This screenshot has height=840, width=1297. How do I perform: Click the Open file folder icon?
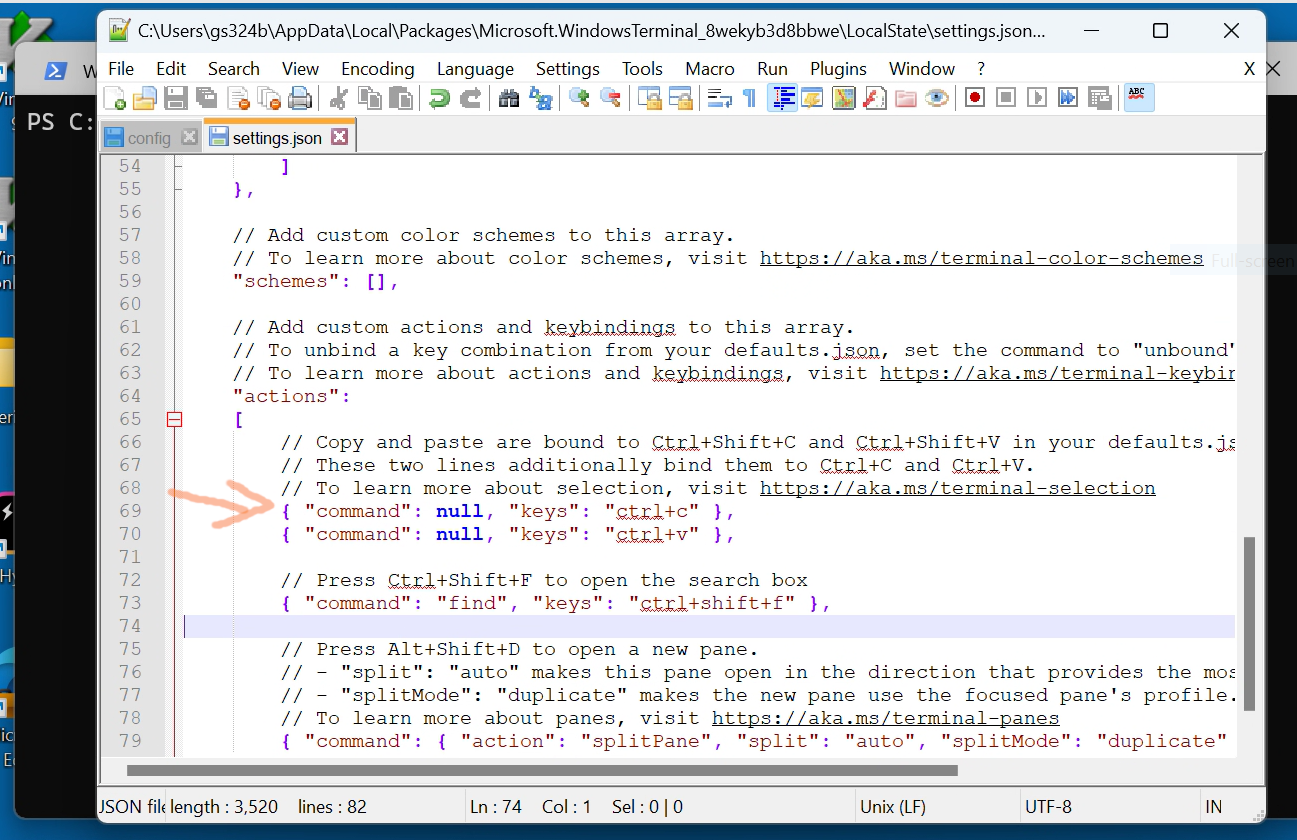pos(145,98)
